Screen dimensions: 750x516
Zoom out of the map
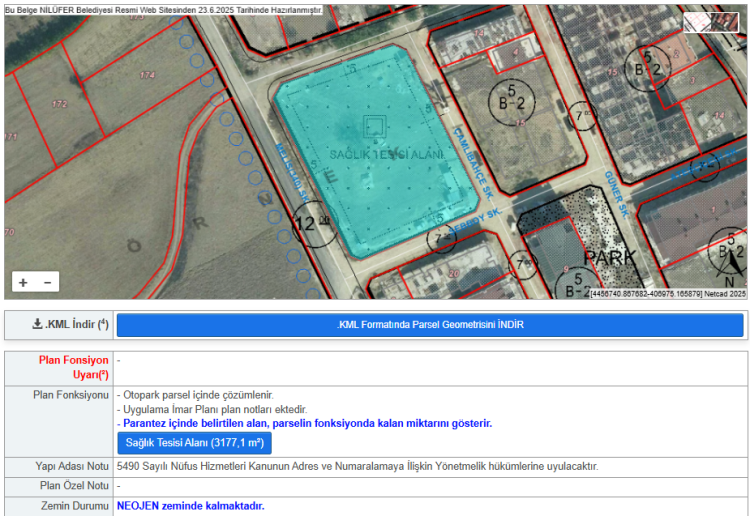[47, 283]
